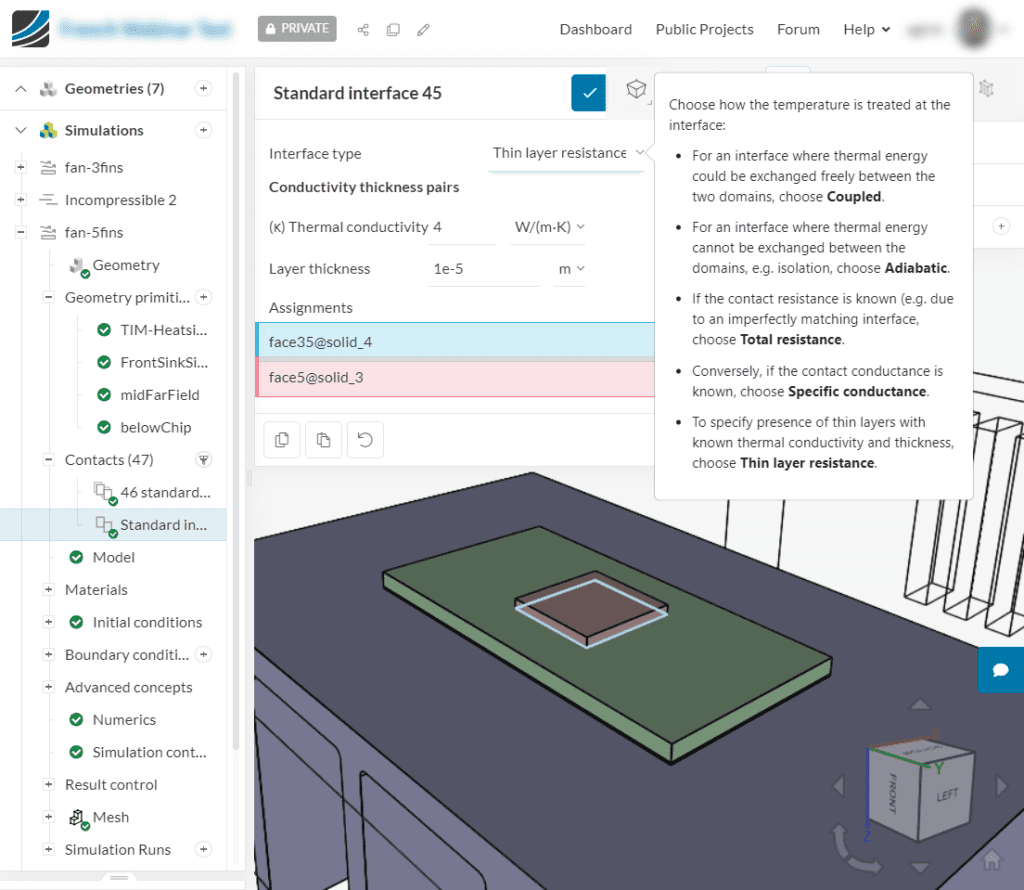Go to Public Projects
Screen dimensions: 1024x890
(x=704, y=29)
